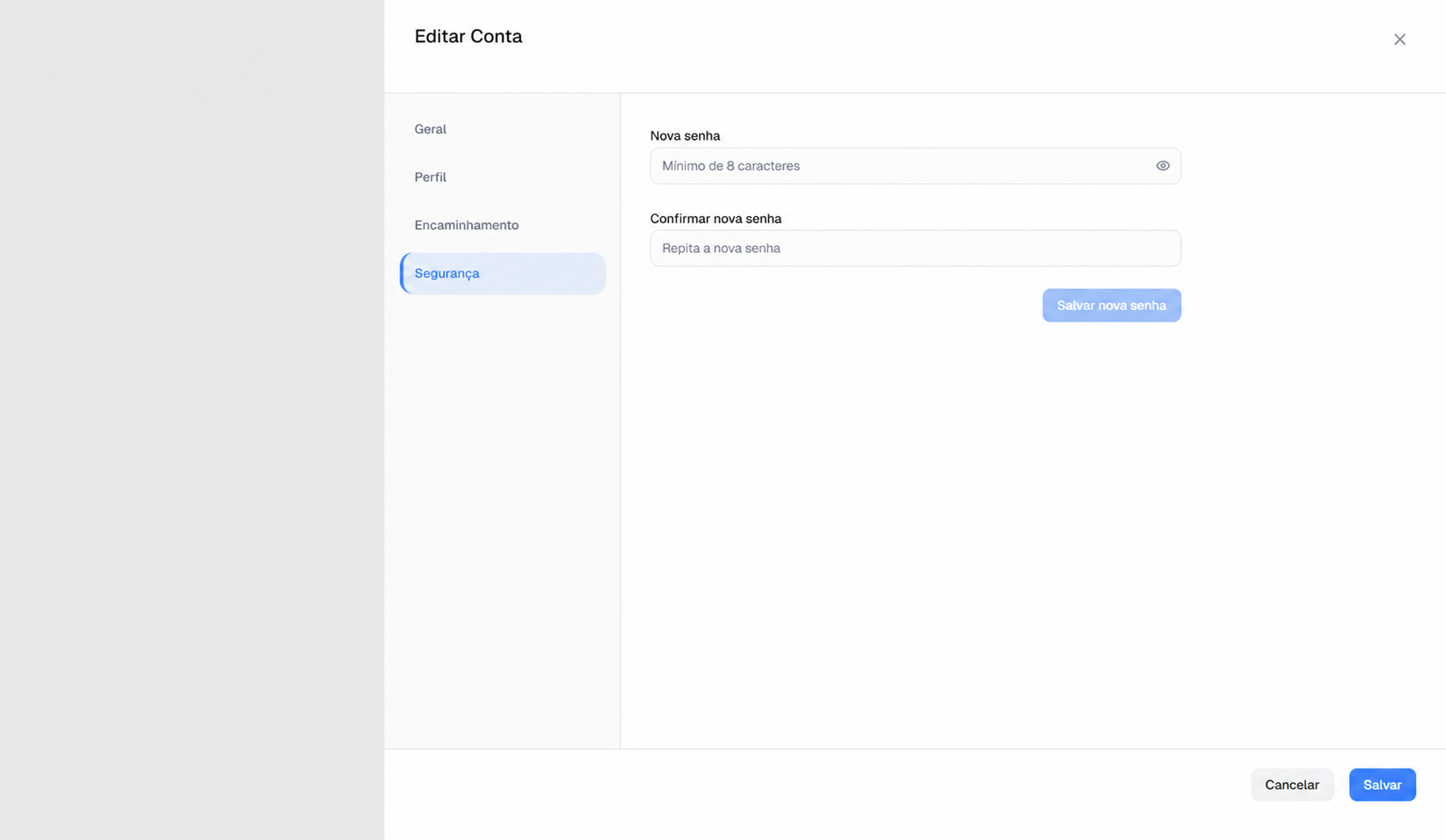Click the Confirmar nova senha label

click(716, 219)
